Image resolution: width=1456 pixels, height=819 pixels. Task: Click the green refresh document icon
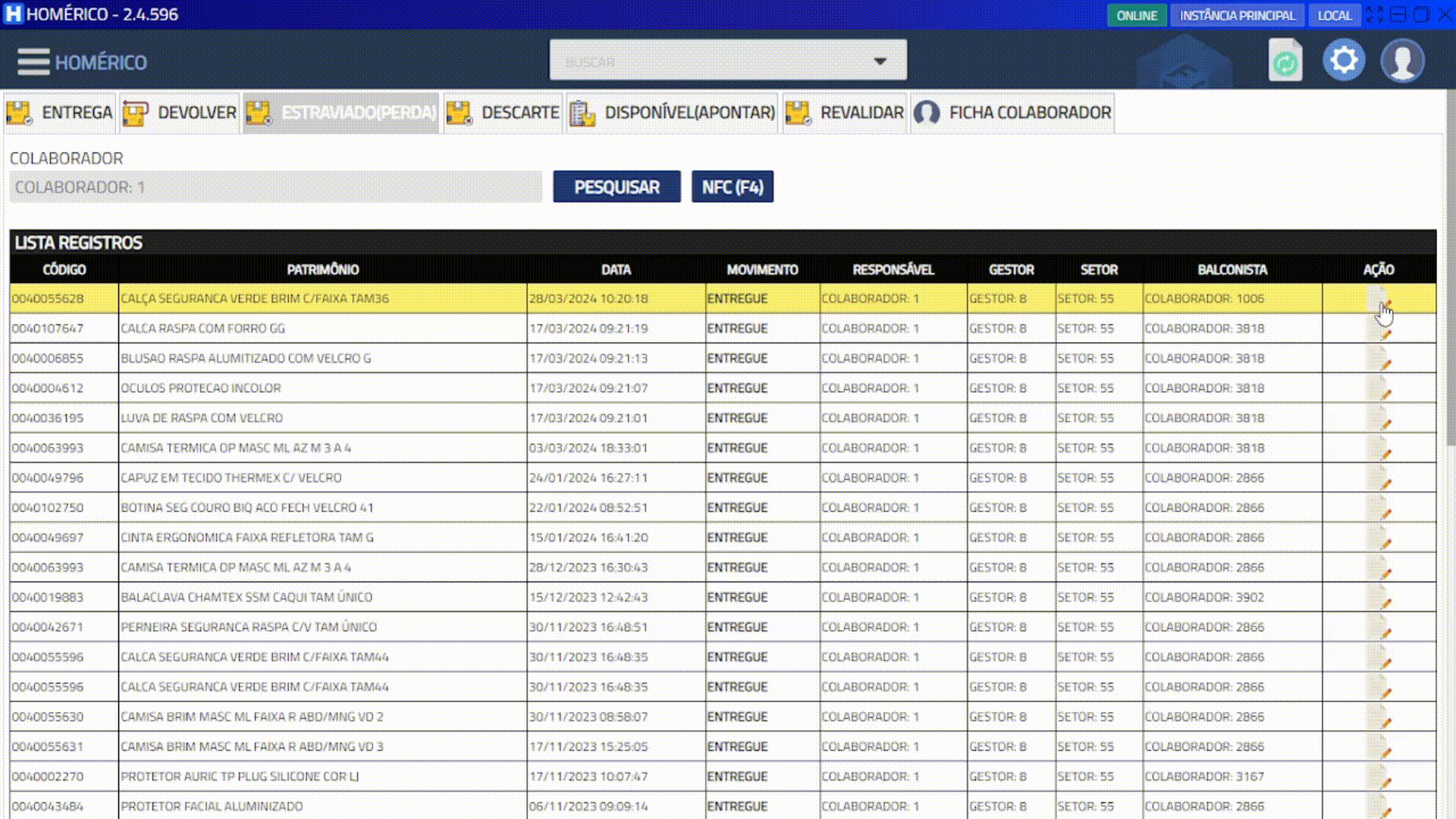[x=1285, y=61]
